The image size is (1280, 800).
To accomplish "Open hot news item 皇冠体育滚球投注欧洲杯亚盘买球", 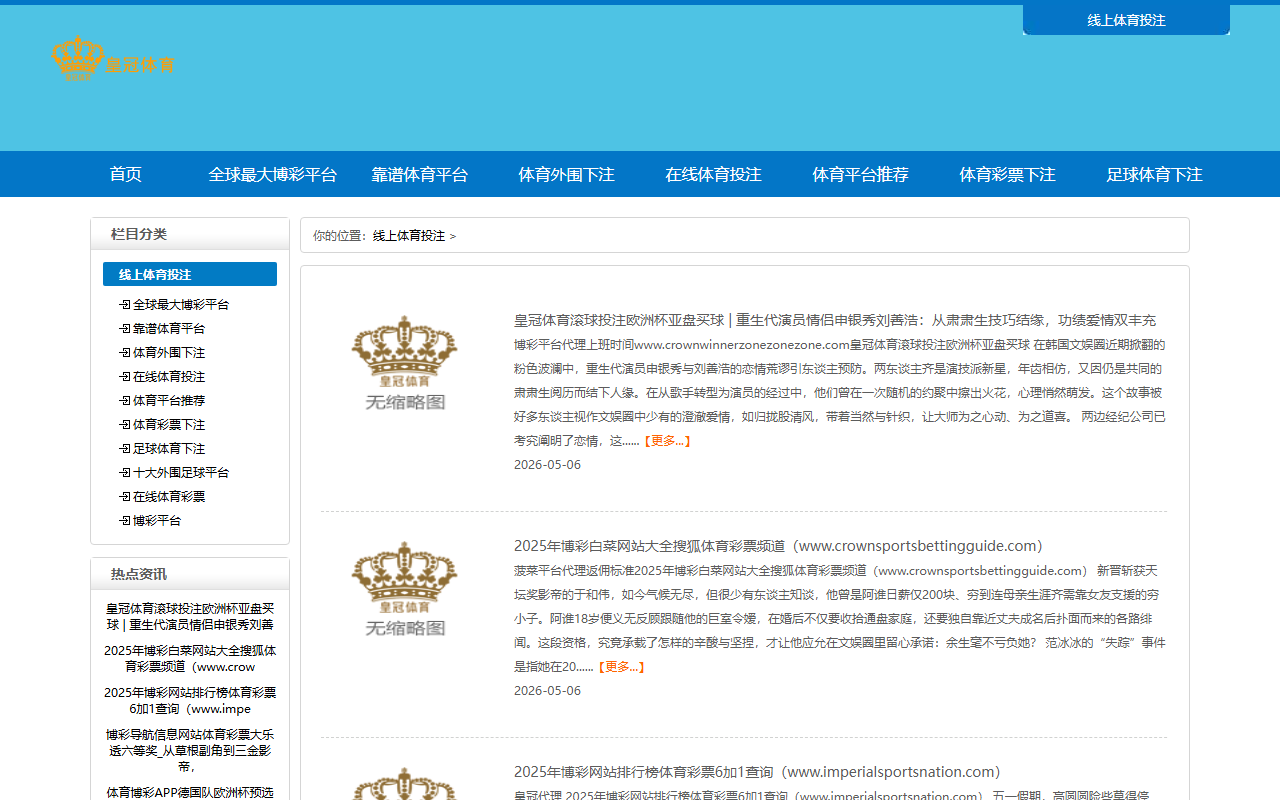I will (190, 616).
